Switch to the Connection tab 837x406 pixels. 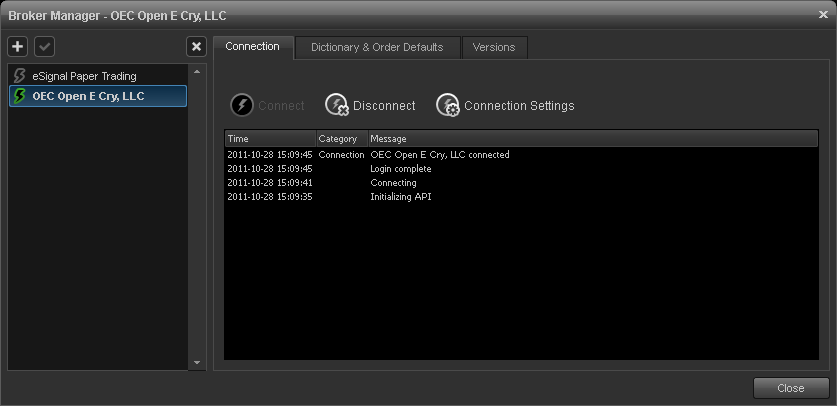[253, 47]
